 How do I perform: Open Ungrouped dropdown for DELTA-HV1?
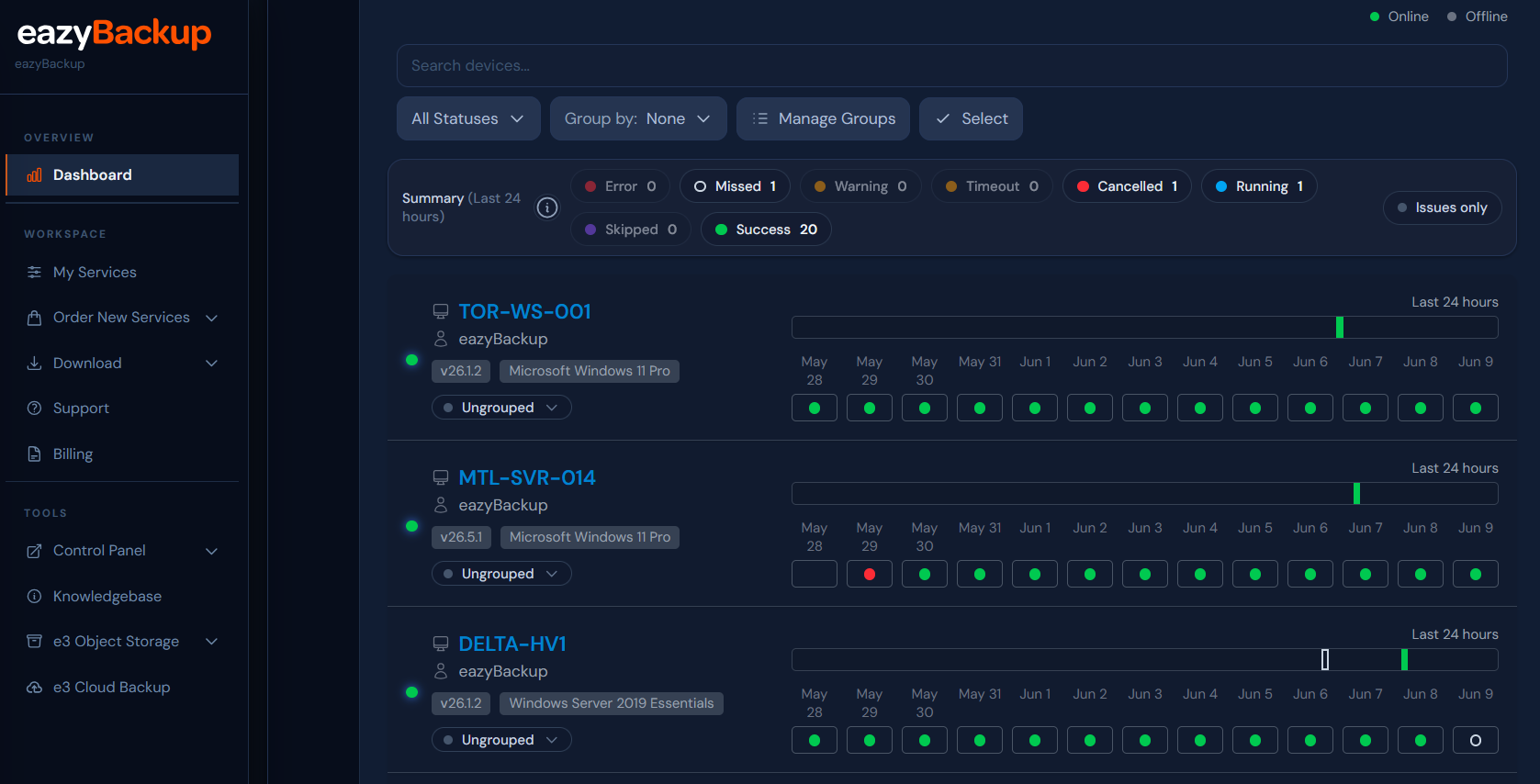[x=501, y=740]
